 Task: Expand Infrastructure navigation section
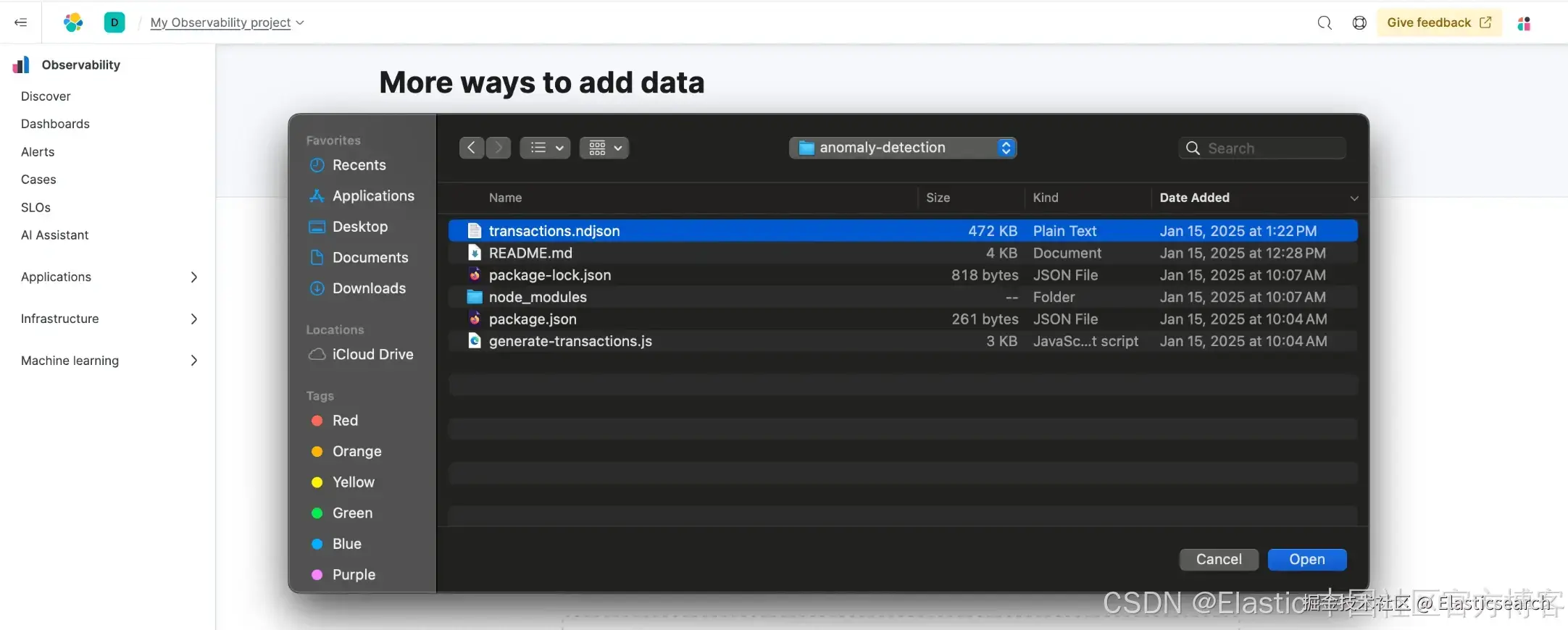click(193, 319)
